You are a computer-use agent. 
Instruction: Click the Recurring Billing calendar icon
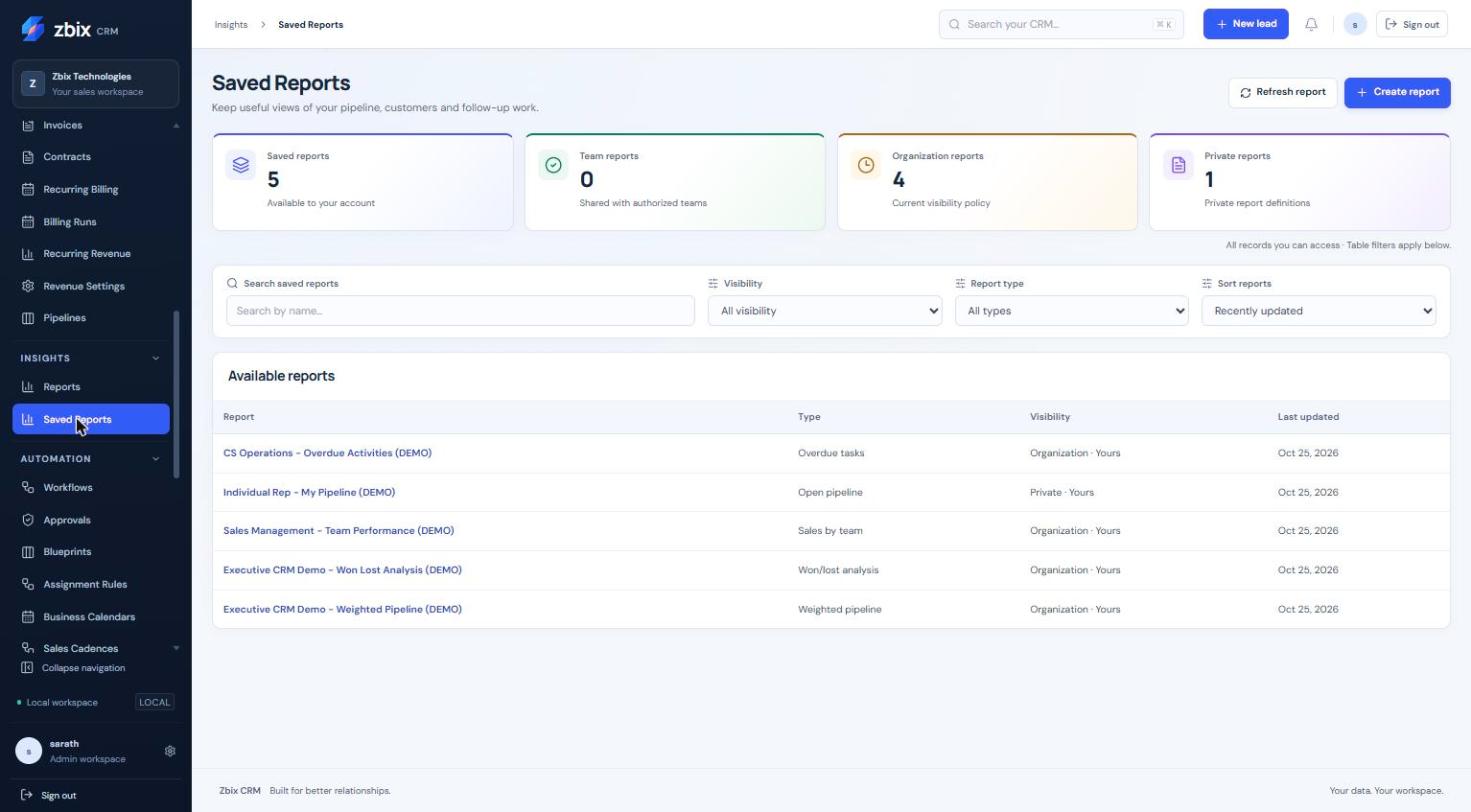coord(28,189)
